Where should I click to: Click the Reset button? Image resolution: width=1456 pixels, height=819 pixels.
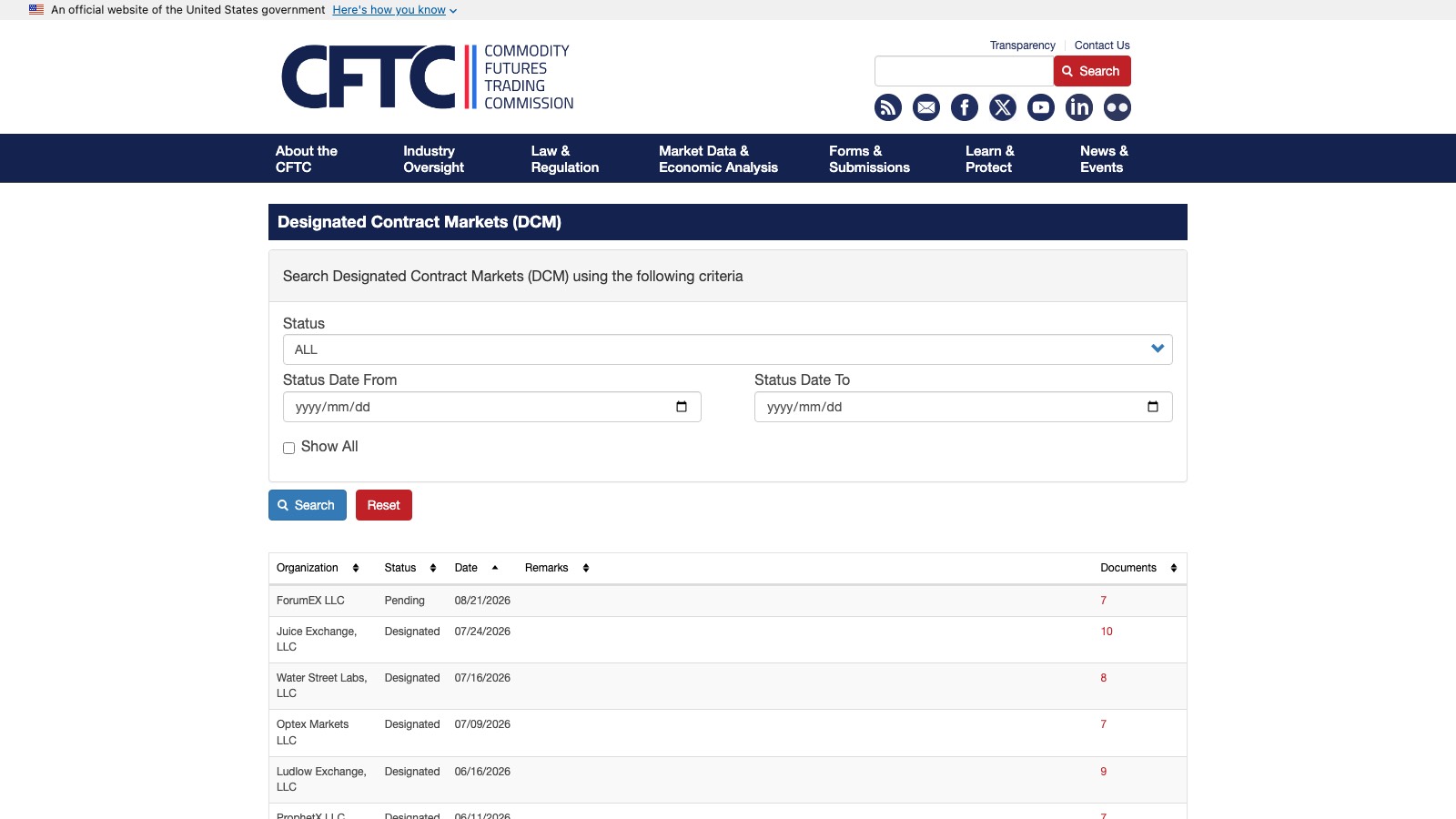[x=384, y=505]
